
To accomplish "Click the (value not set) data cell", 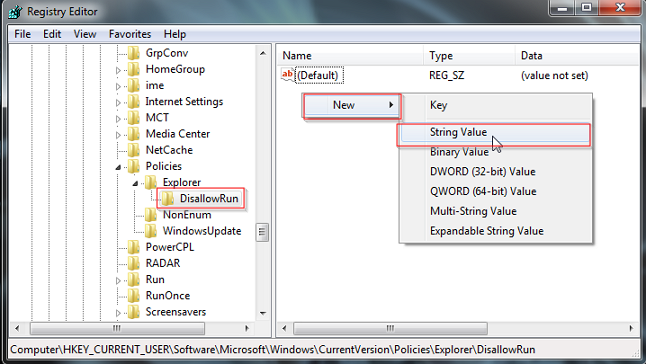I will click(555, 75).
